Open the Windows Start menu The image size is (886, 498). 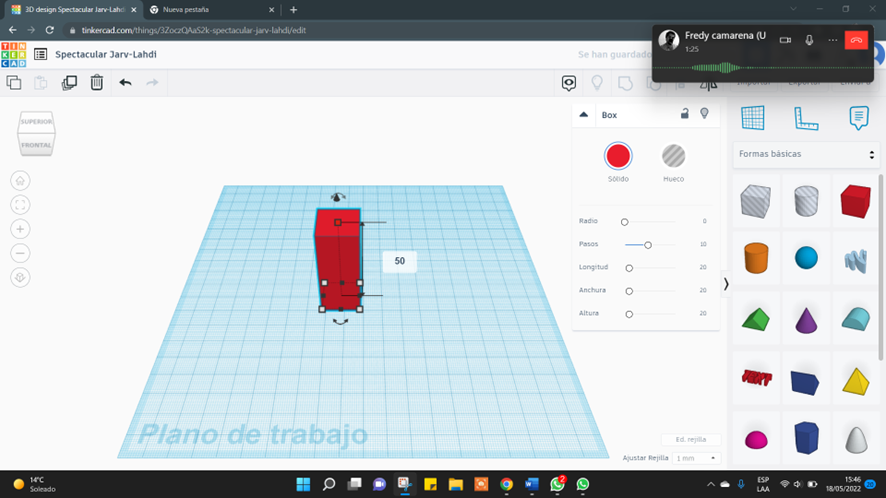(x=303, y=484)
